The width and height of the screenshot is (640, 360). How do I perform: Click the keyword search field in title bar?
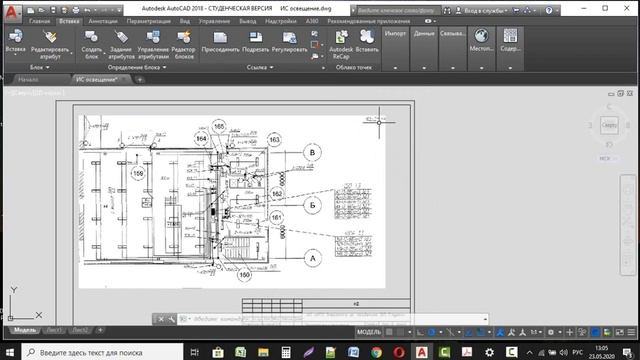(x=398, y=10)
